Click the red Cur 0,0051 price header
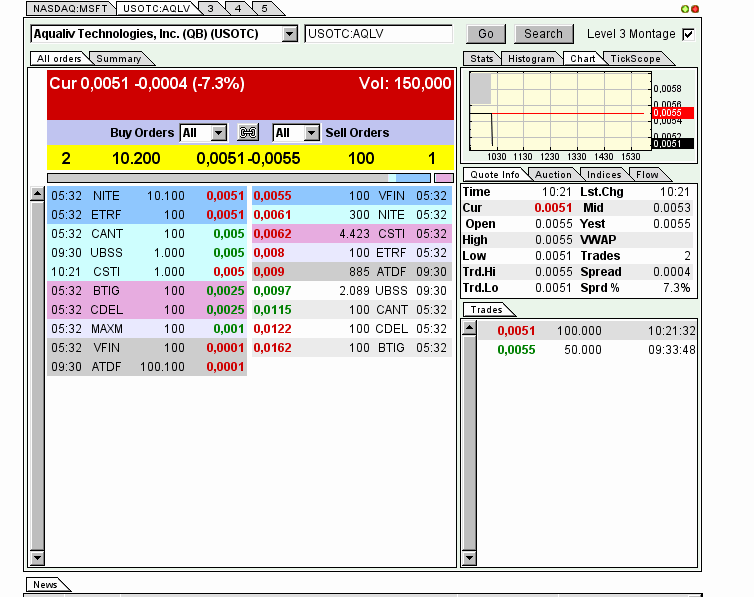 pyautogui.click(x=251, y=95)
